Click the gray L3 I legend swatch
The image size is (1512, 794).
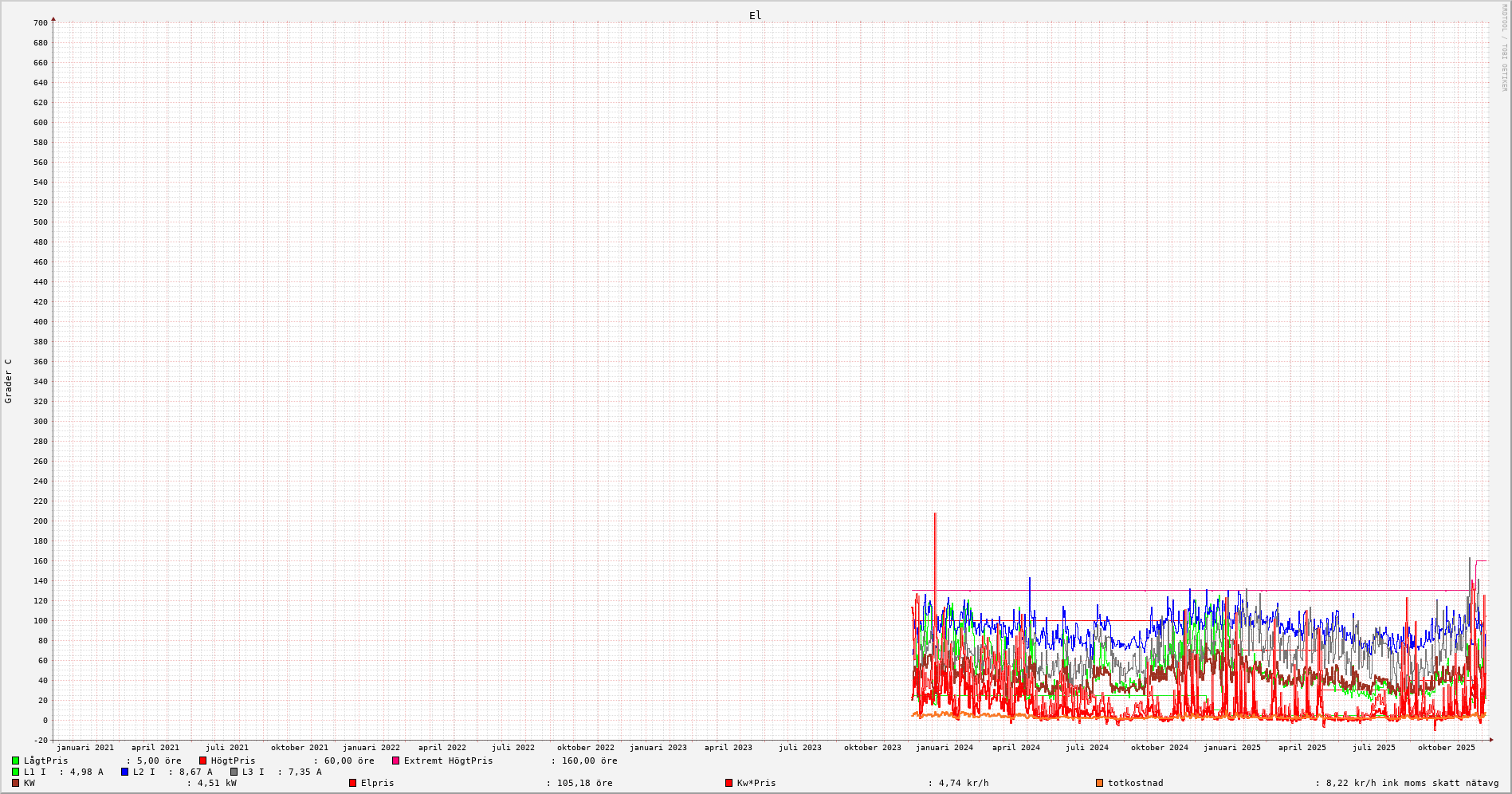pyautogui.click(x=234, y=772)
